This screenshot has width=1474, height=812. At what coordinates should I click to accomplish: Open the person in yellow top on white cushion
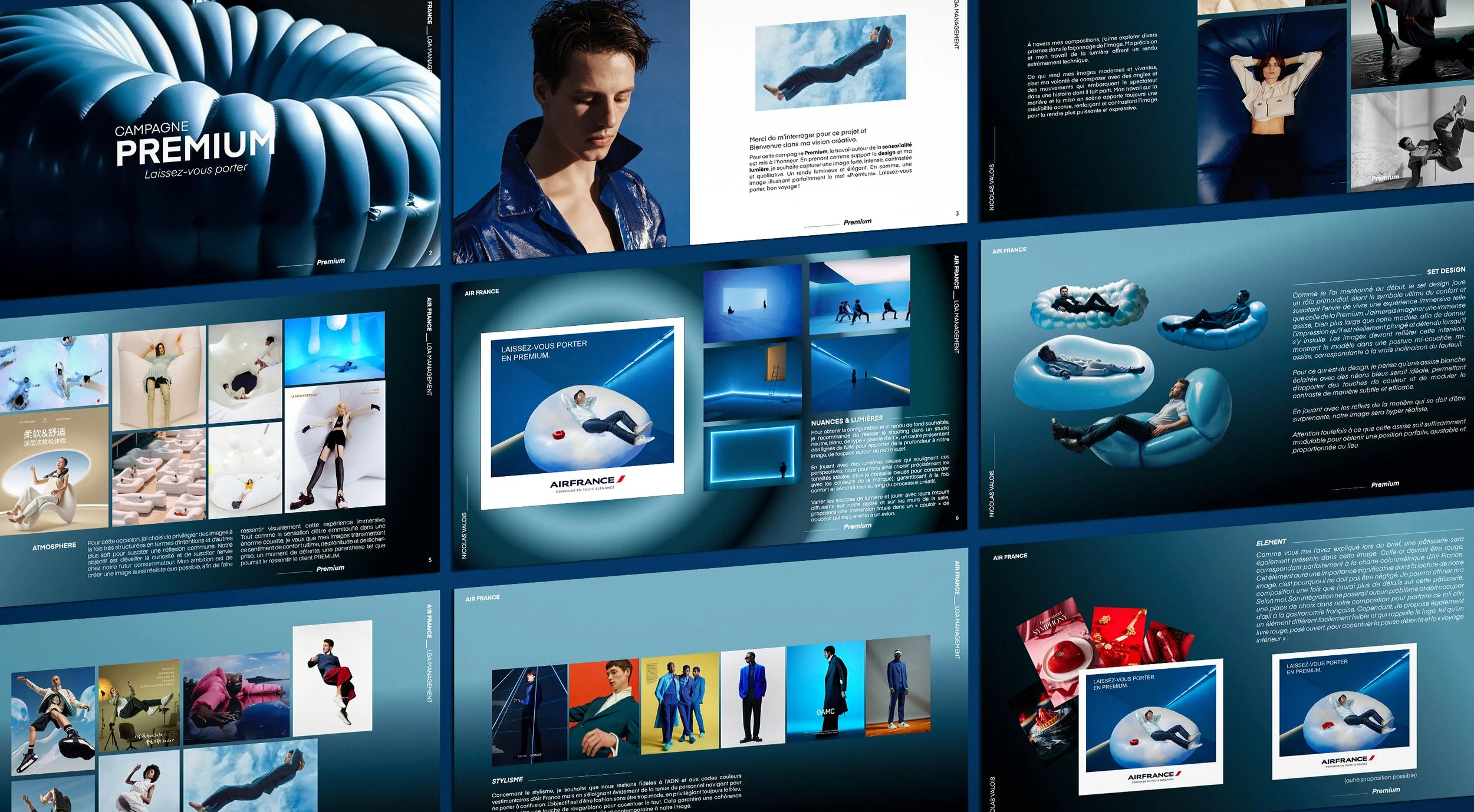(x=246, y=470)
